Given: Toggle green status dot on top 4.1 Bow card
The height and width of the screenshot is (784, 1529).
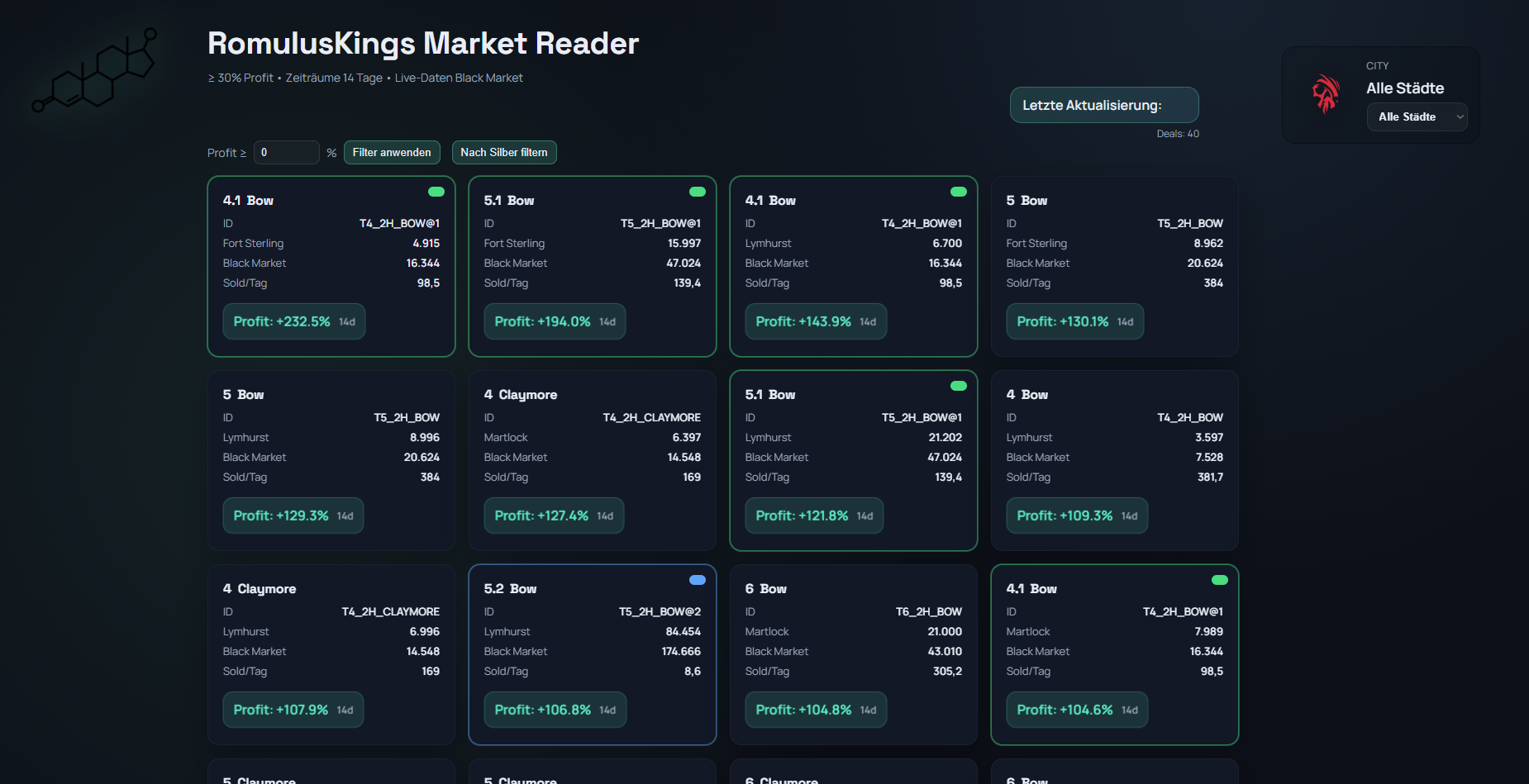Looking at the screenshot, I should tap(436, 191).
